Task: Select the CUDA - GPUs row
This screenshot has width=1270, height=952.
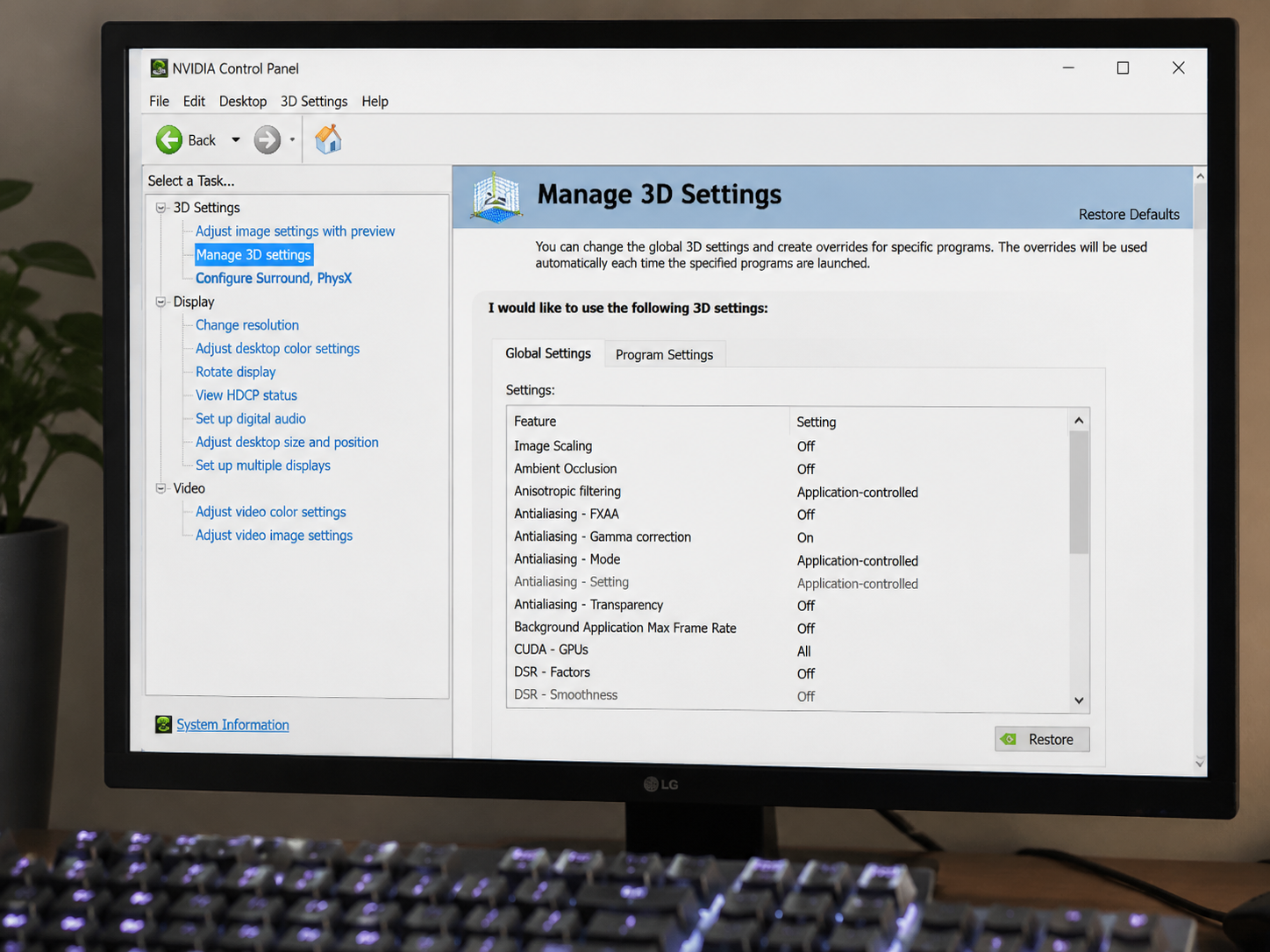Action: click(x=788, y=650)
